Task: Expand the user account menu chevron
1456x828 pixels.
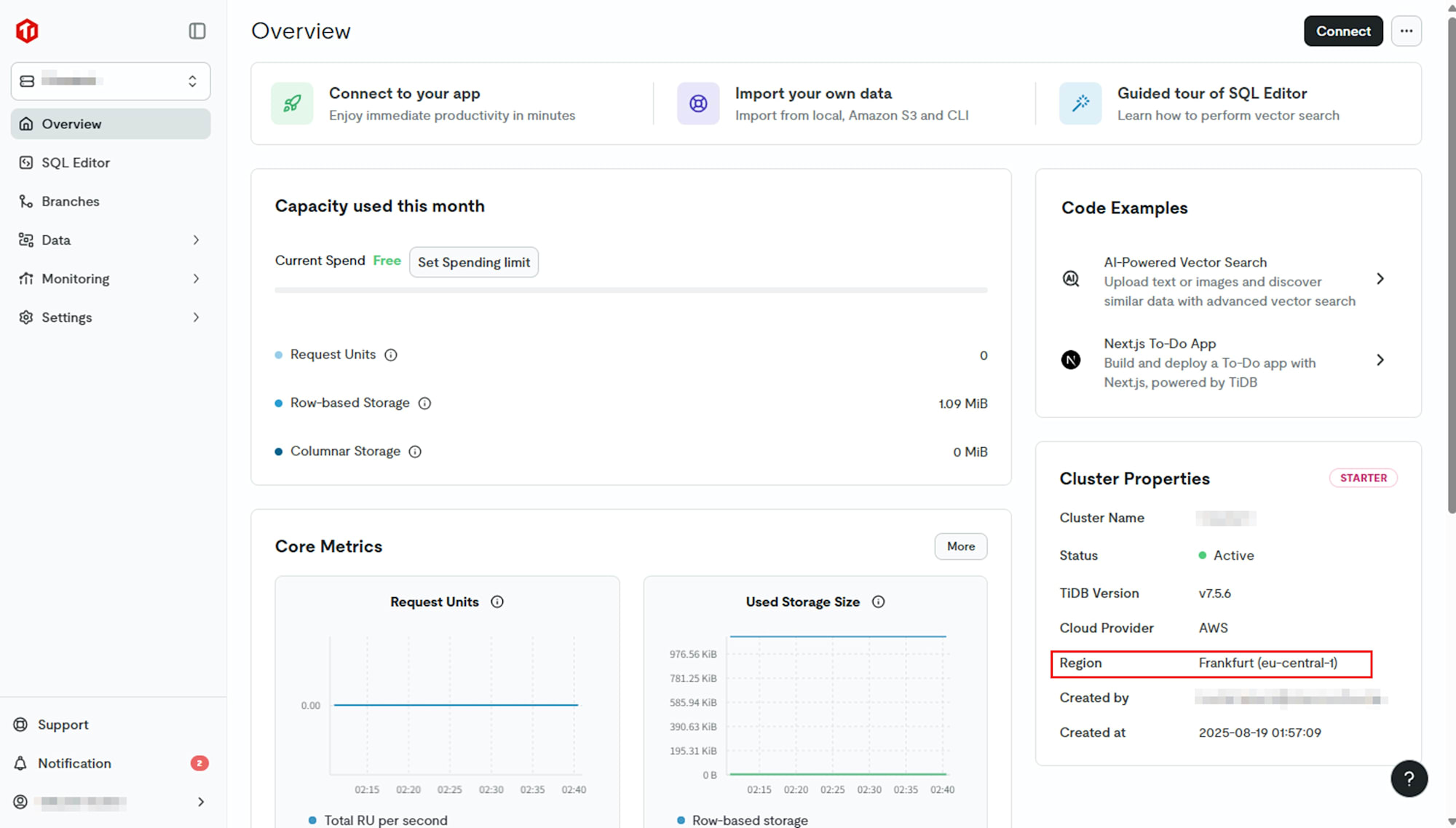Action: 201,802
